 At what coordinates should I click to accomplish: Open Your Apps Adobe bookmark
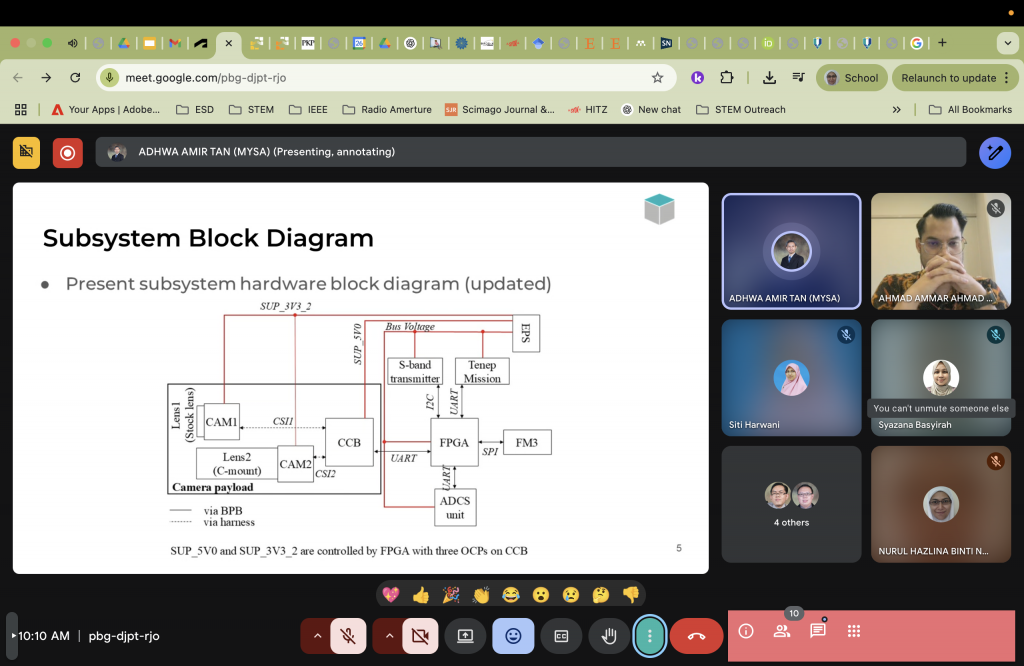[105, 110]
